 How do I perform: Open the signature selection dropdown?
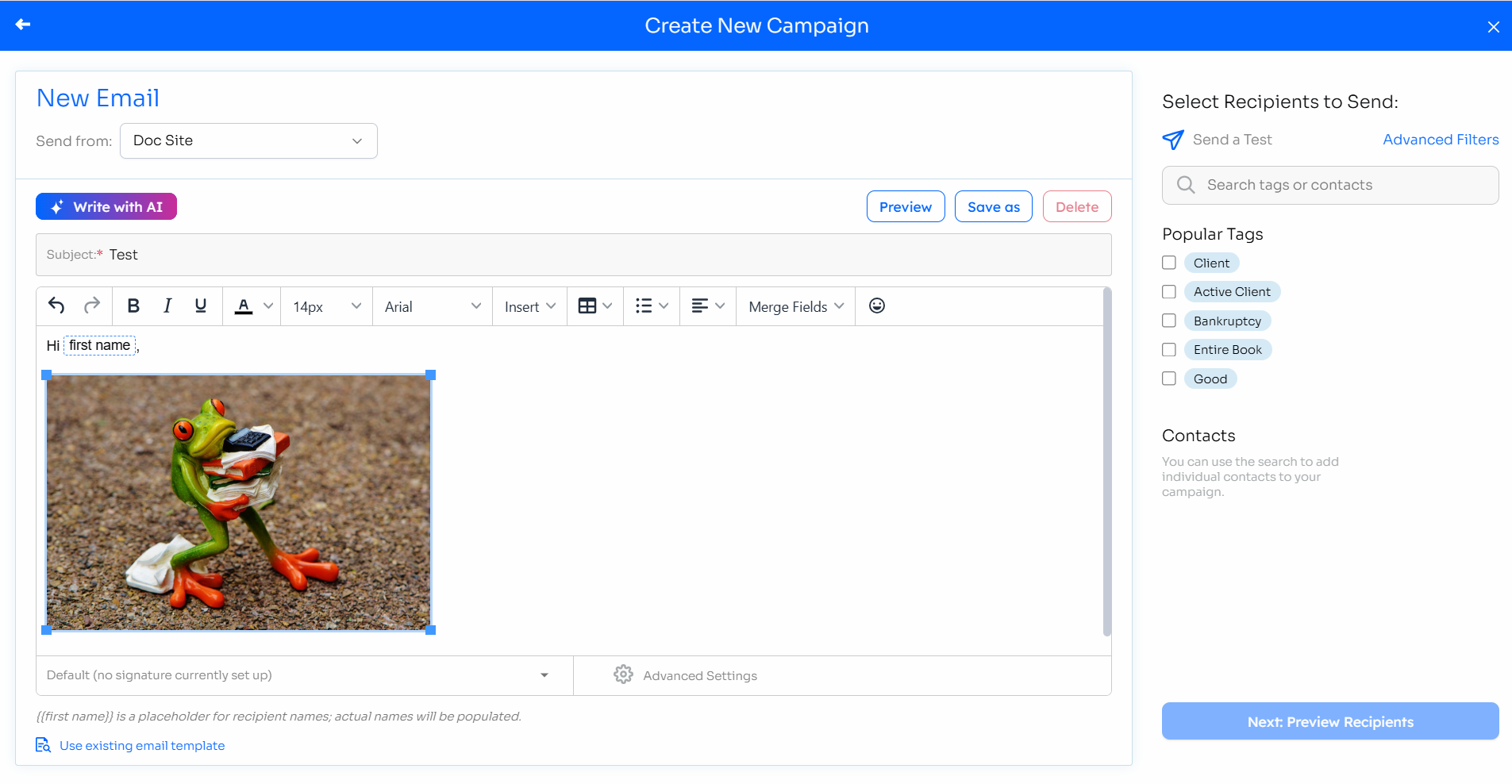click(304, 675)
